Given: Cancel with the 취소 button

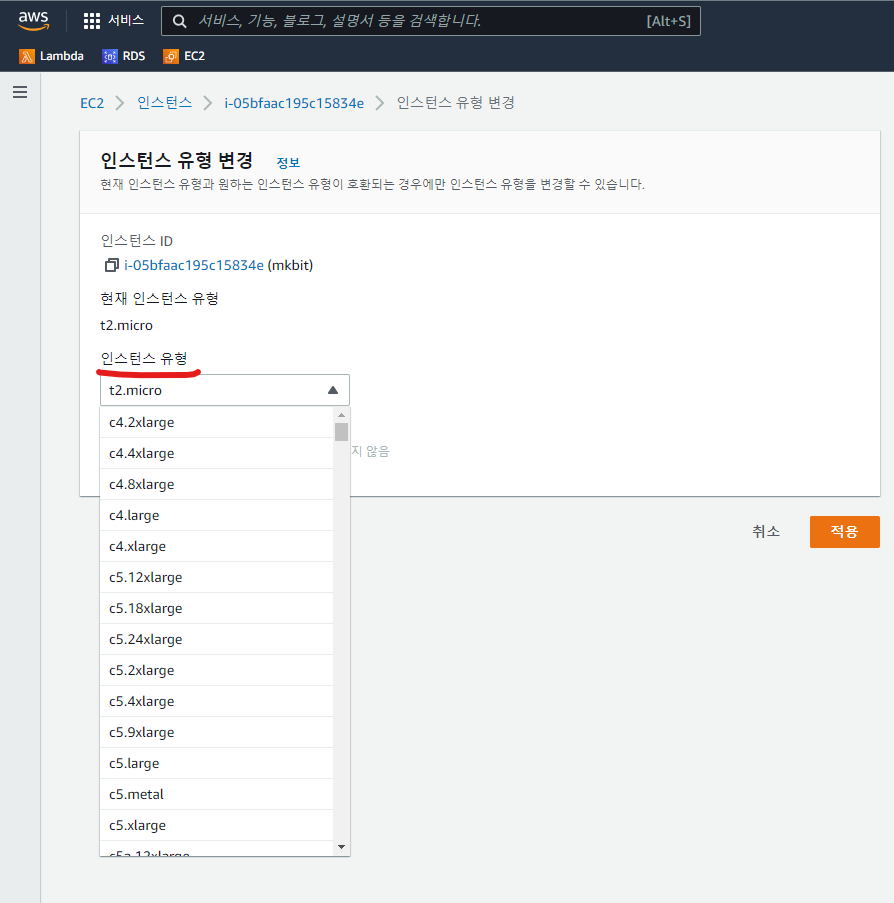Looking at the screenshot, I should [766, 532].
